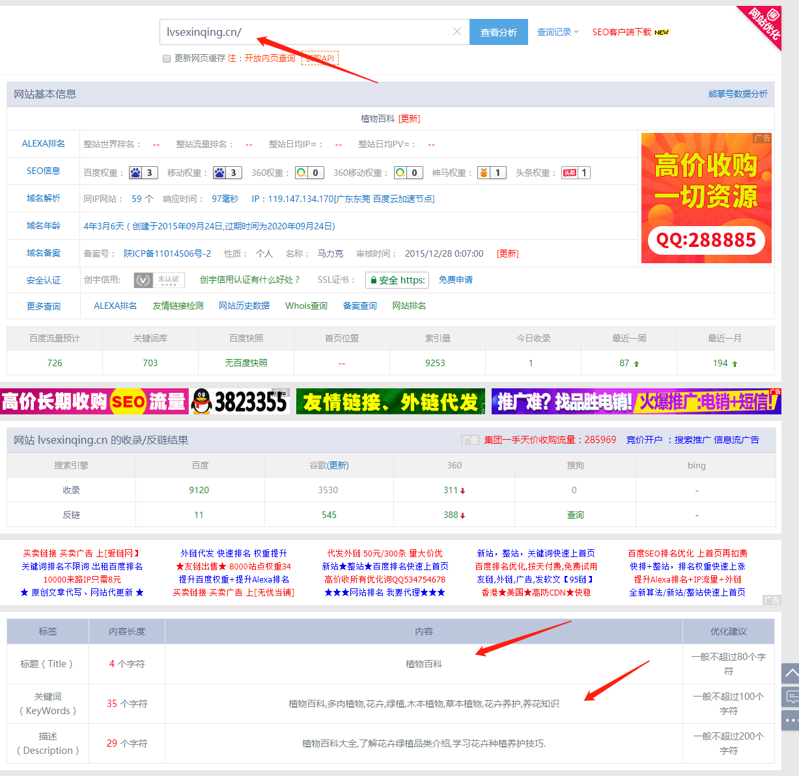The width and height of the screenshot is (799, 776).
Task: Open the 59 个 same-IP sites link
Action: coord(142,199)
